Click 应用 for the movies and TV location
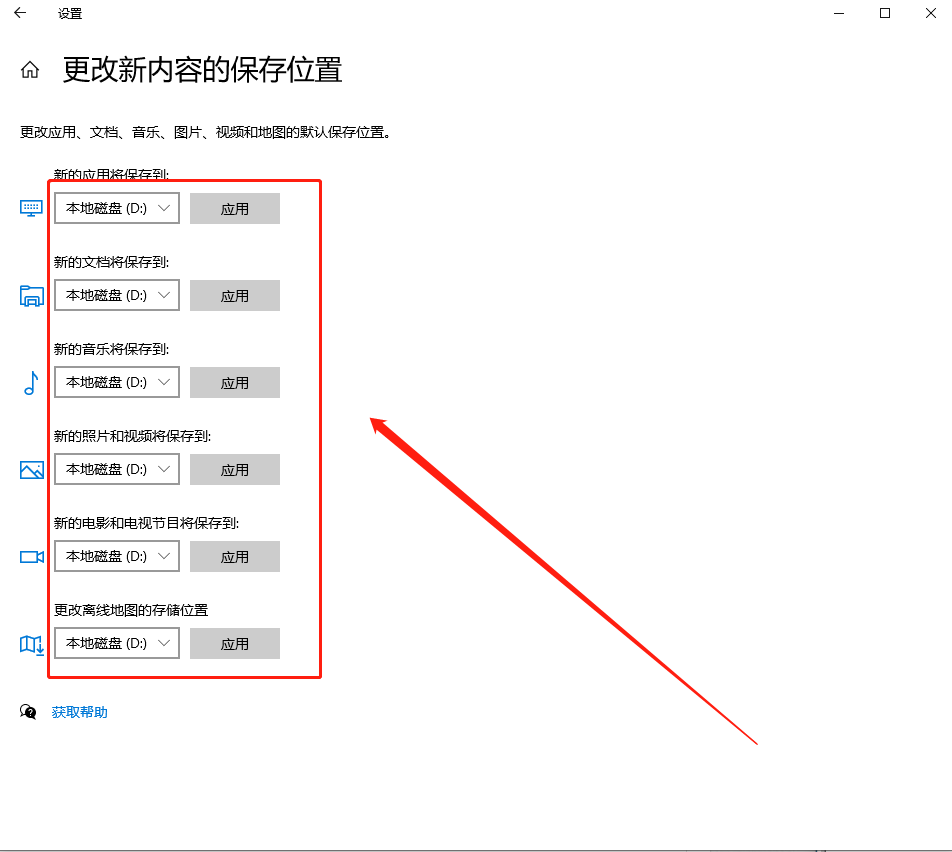The image size is (952, 852). click(234, 556)
